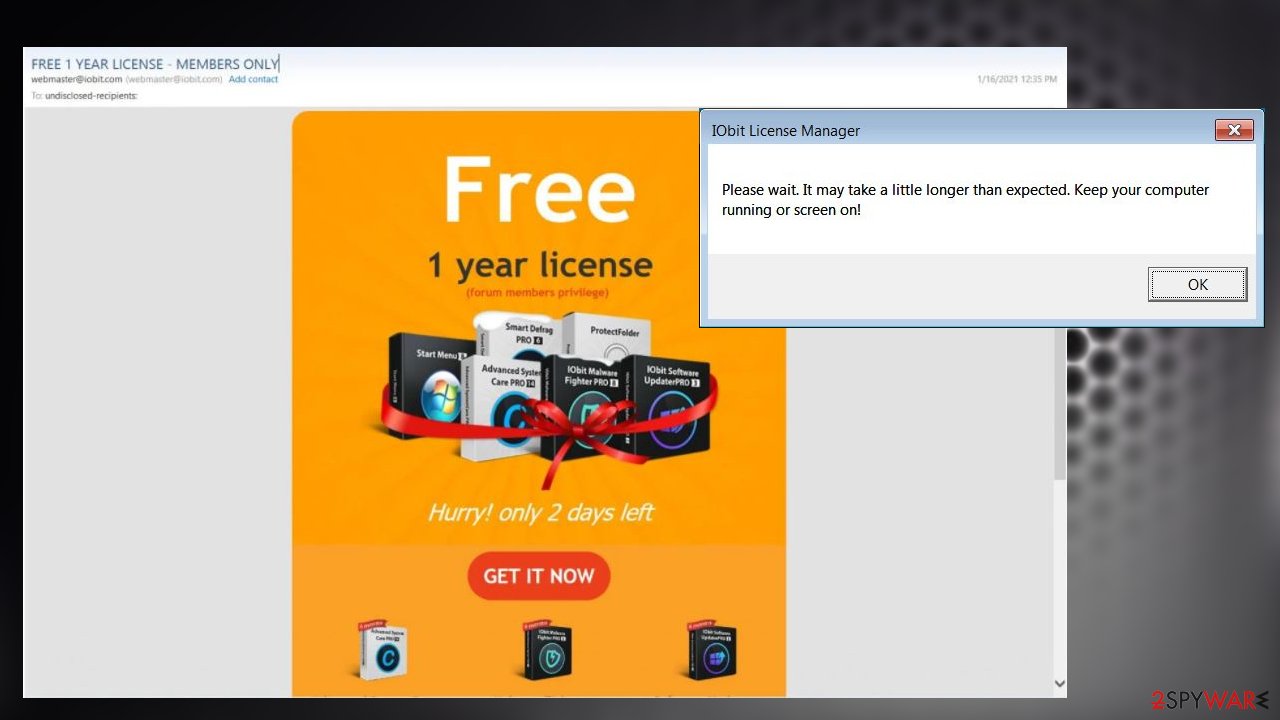Click the subject FREE 1 YEAR LICENSE - MEMBERS ONLY
Viewport: 1280px width, 720px height.
[x=155, y=63]
